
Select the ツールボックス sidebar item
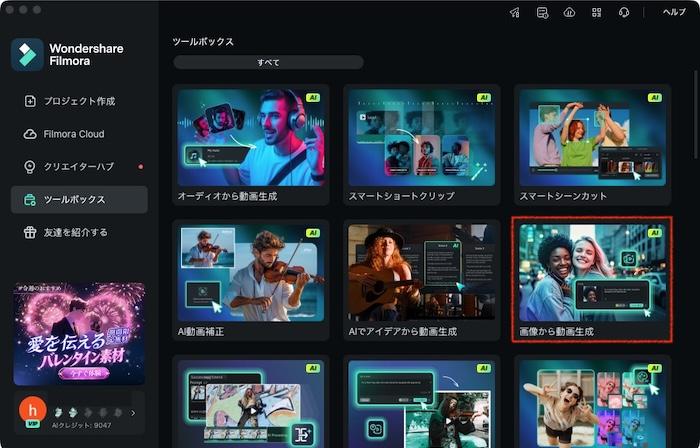(x=79, y=199)
